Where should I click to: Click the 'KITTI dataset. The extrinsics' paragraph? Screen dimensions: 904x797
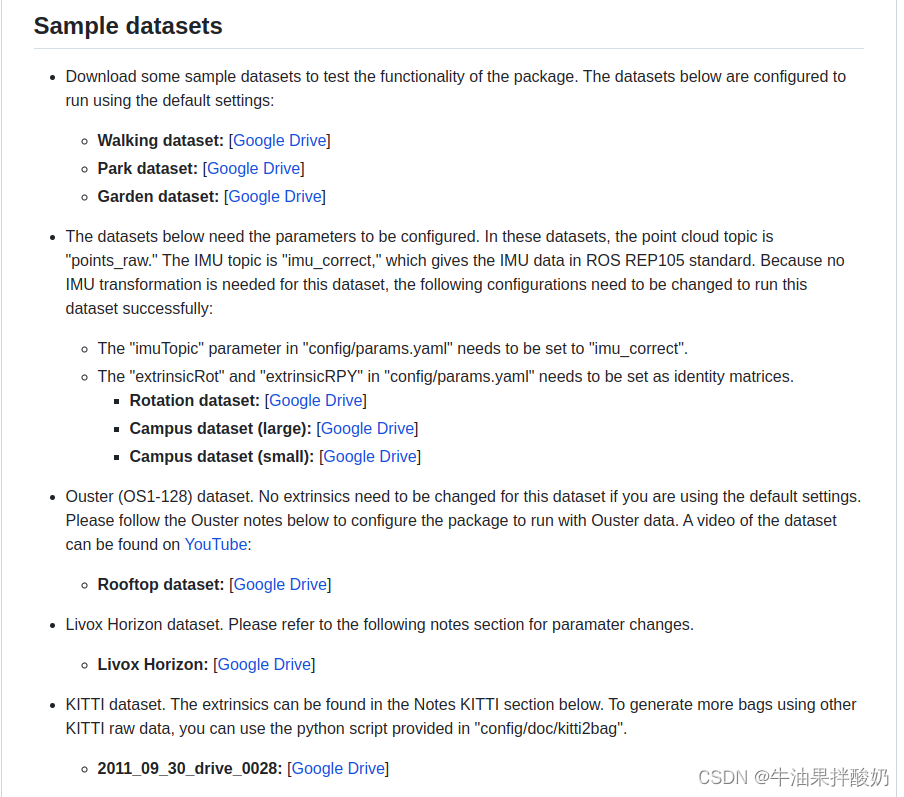coord(461,717)
